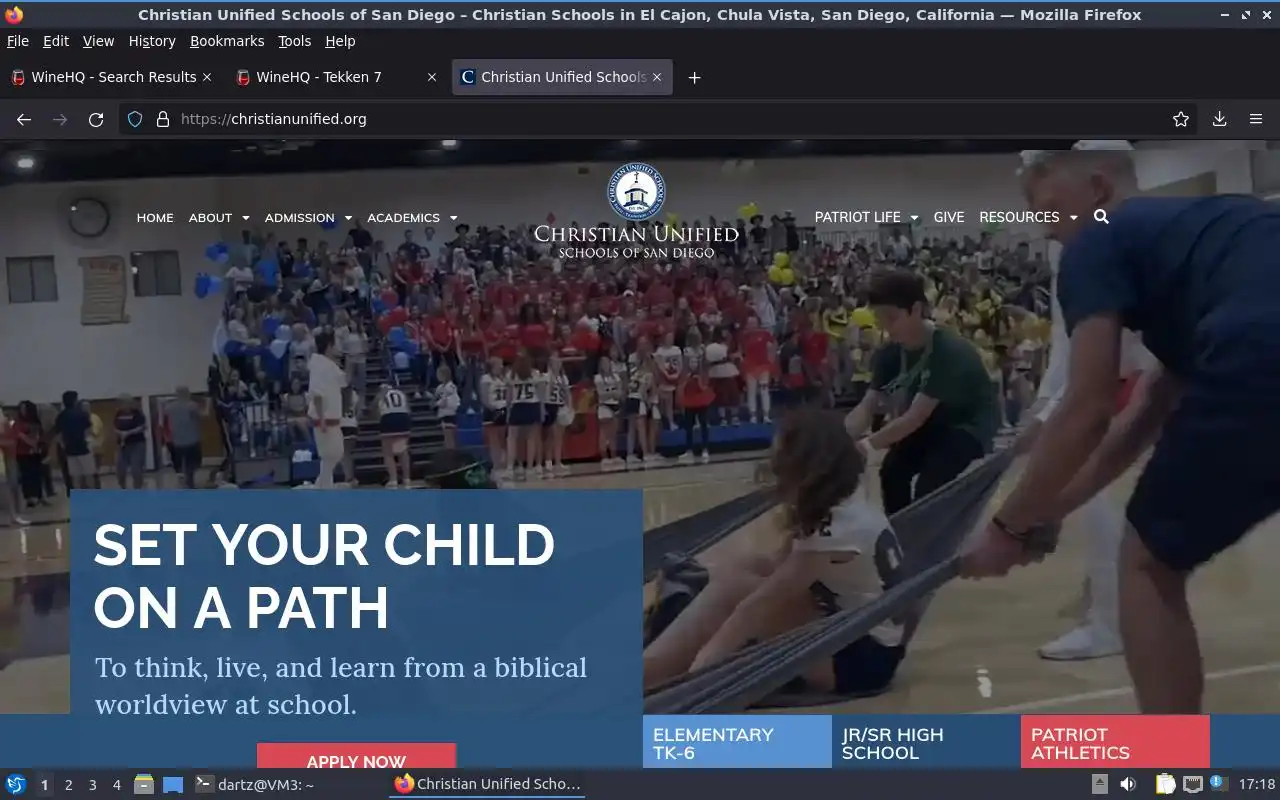Click the 17:18 taskbar clock
Viewport: 1280px width, 800px height.
point(1256,784)
